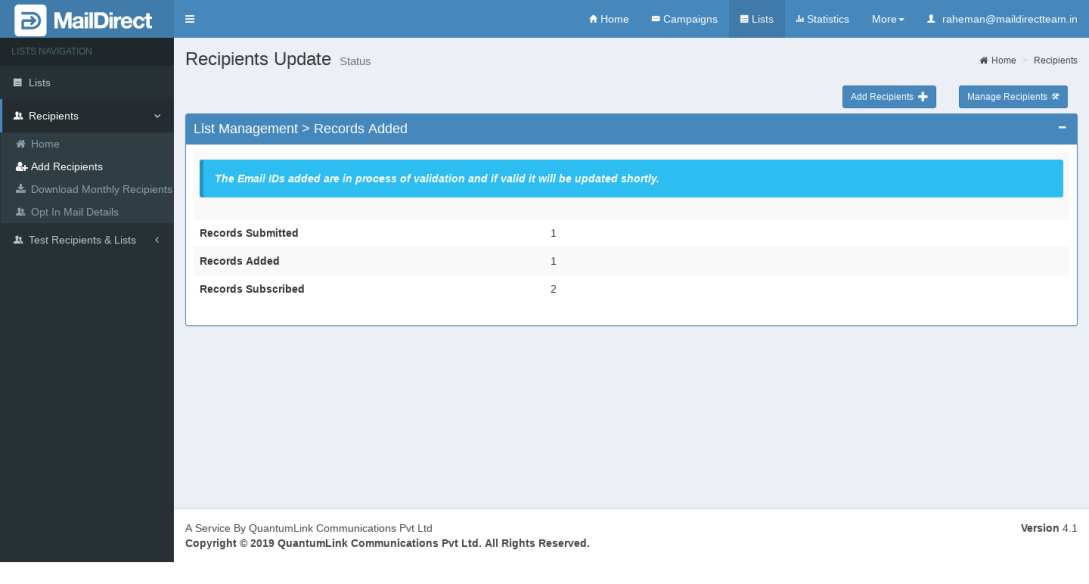Open the More dropdown in navbar
Image resolution: width=1089 pixels, height=584 pixels.
click(x=887, y=19)
